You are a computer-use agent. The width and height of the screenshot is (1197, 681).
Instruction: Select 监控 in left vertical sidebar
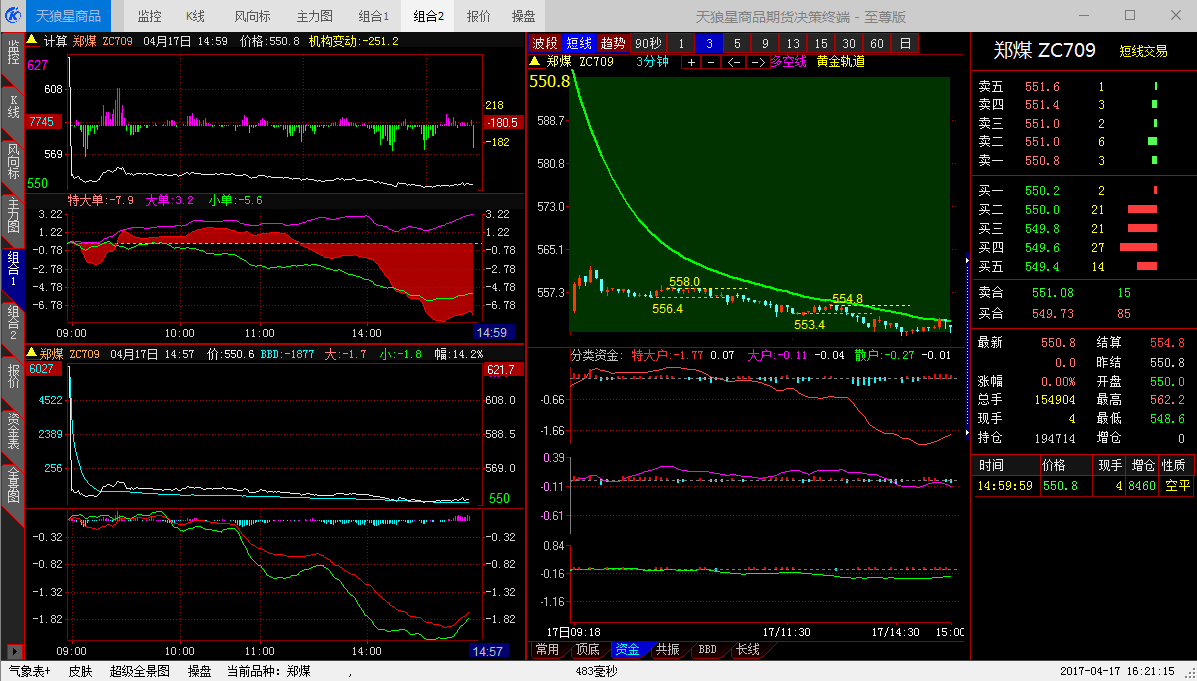click(13, 53)
